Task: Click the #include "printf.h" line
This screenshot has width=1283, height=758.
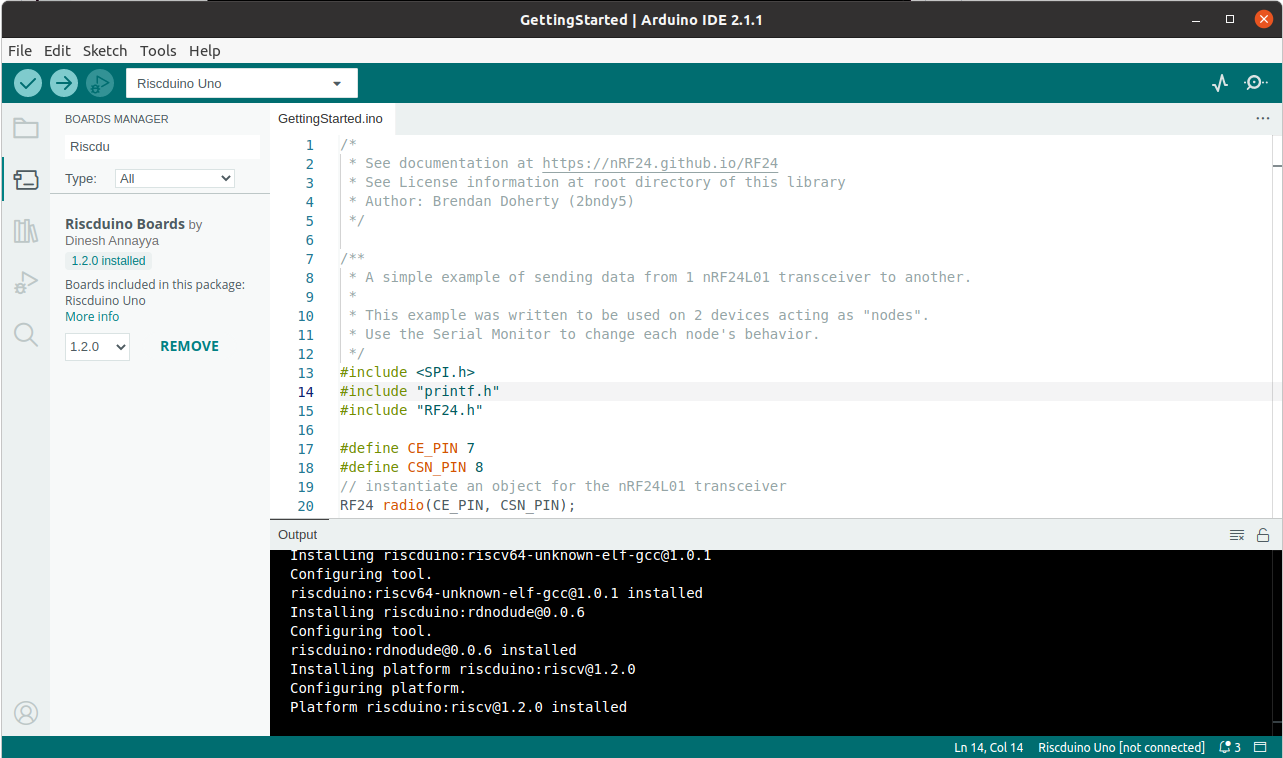Action: pyautogui.click(x=419, y=392)
